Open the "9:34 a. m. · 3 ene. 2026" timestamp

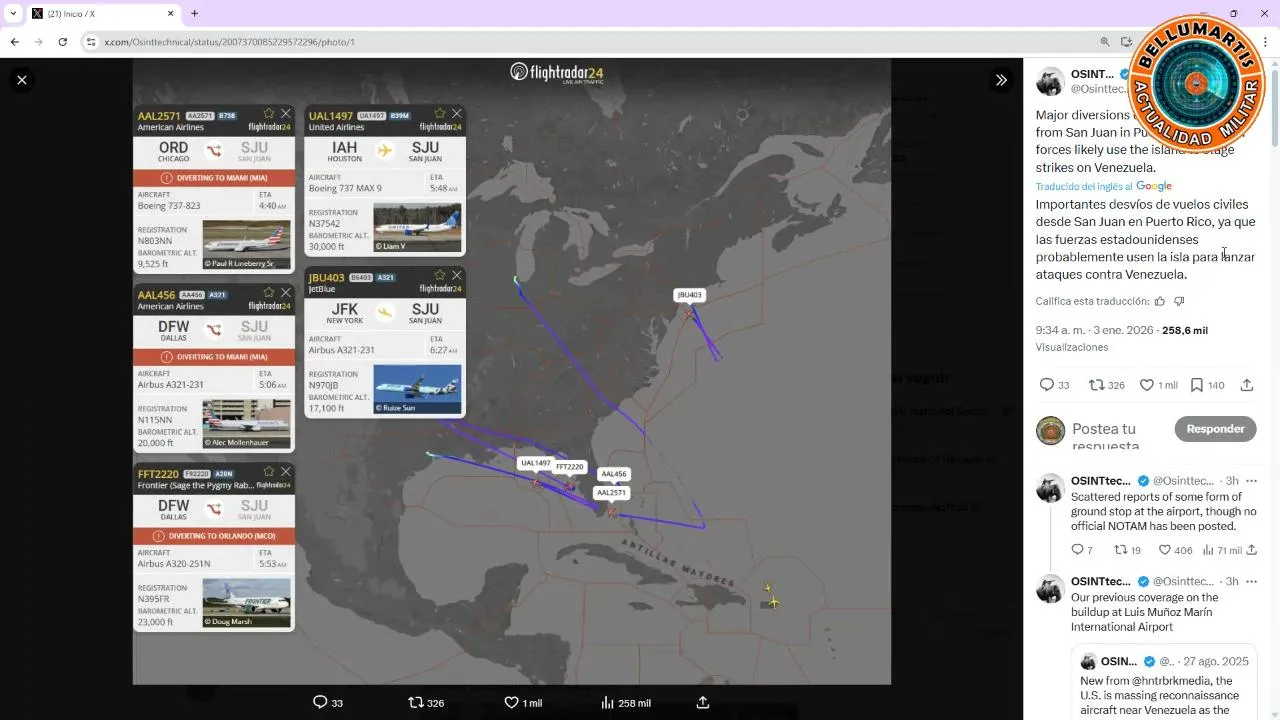tap(1095, 330)
